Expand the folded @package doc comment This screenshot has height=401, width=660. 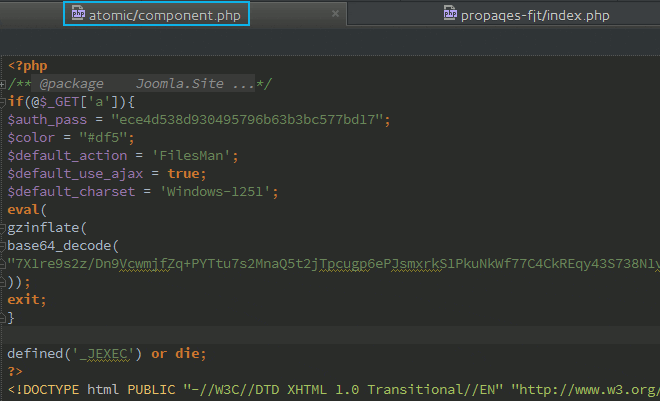point(3,84)
